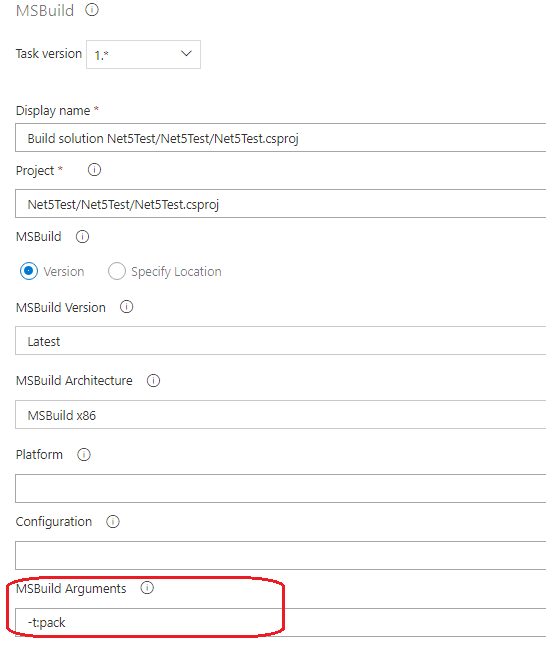Show info for MSBuild Architecture
This screenshot has width=546, height=645.
153,381
